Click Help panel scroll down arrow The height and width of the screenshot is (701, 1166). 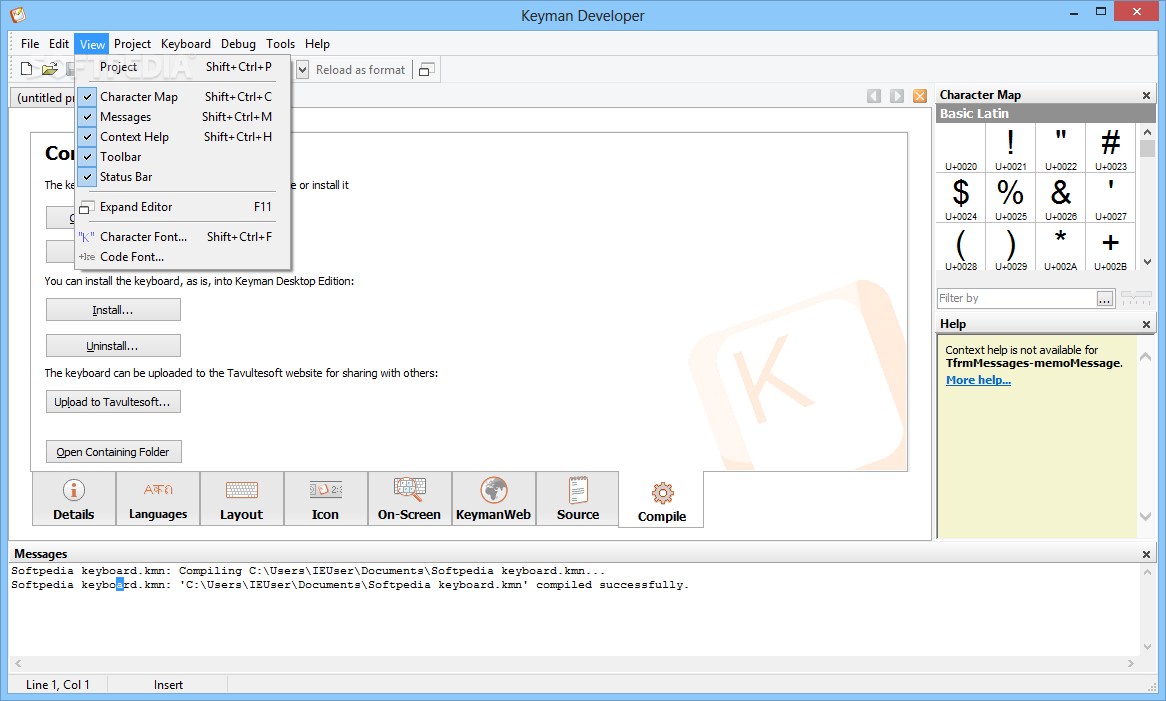click(1145, 517)
